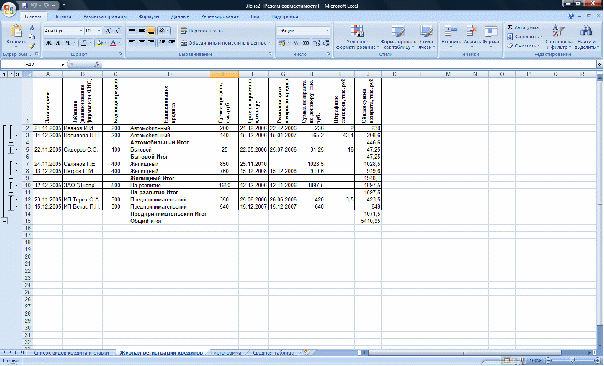Adjust the zoom slider in status bar
Viewport: 604px width, 366px height.
(573, 361)
